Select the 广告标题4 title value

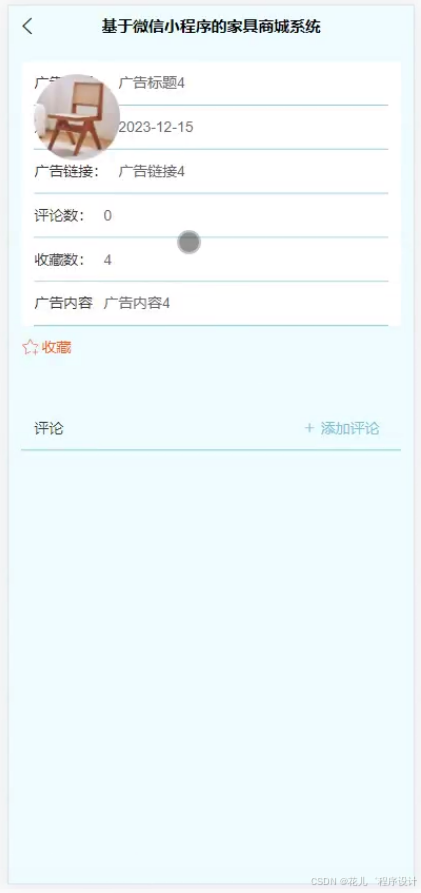[152, 83]
